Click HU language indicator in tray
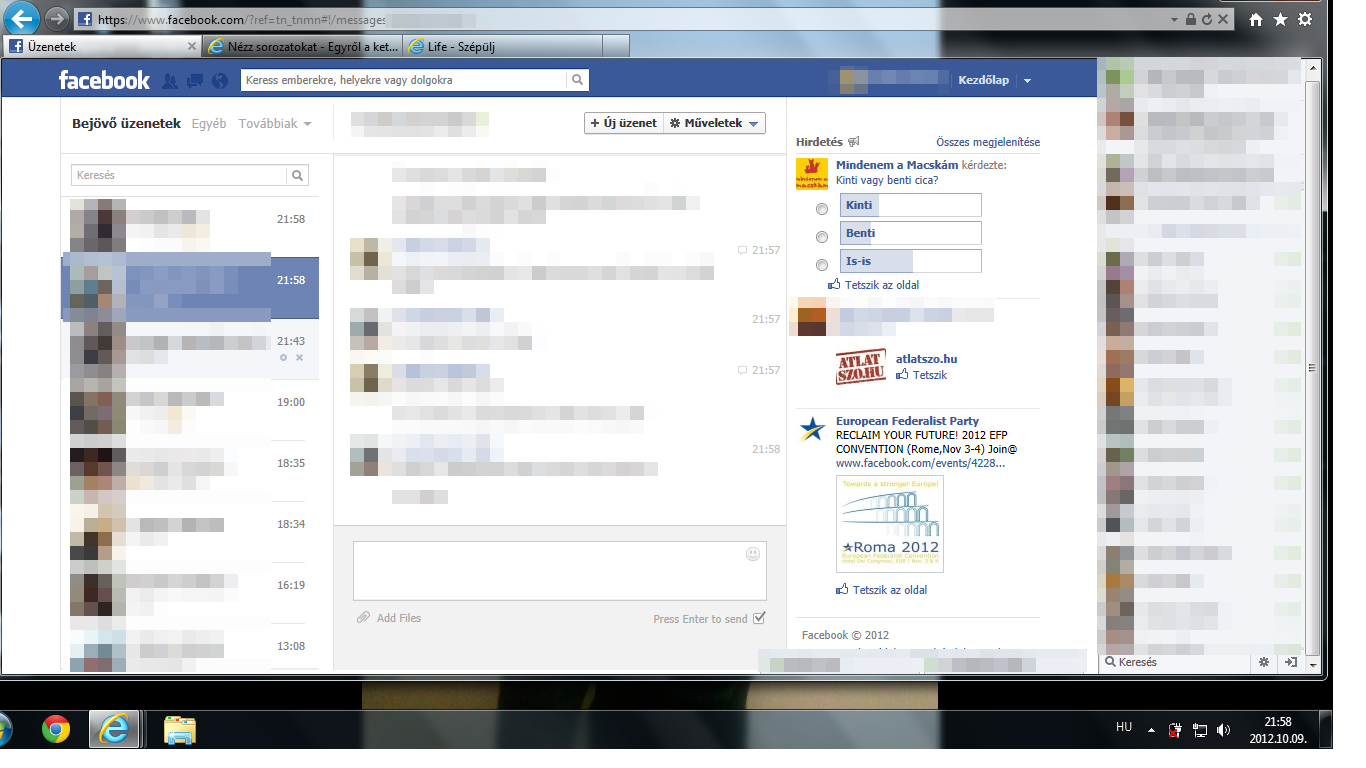Image resolution: width=1366 pixels, height=768 pixels. 1124,727
